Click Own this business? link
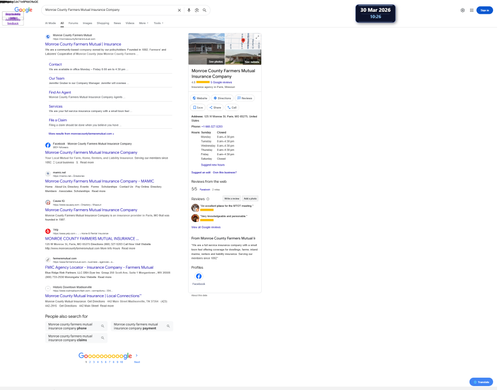The width and height of the screenshot is (500, 390). pyautogui.click(x=225, y=172)
